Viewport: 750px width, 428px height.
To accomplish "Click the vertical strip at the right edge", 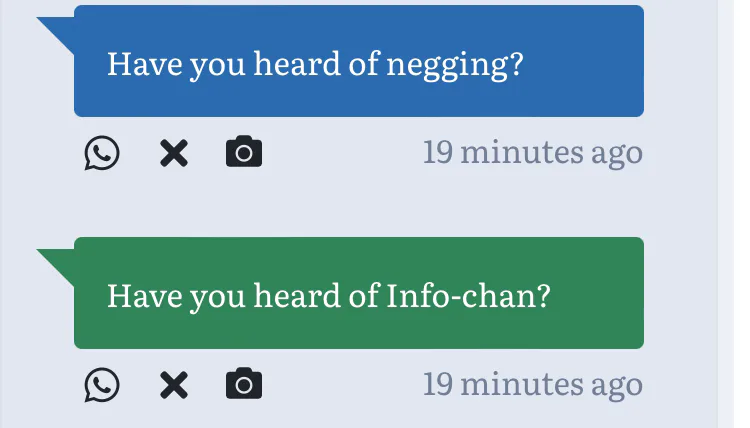I will click(x=726, y=214).
